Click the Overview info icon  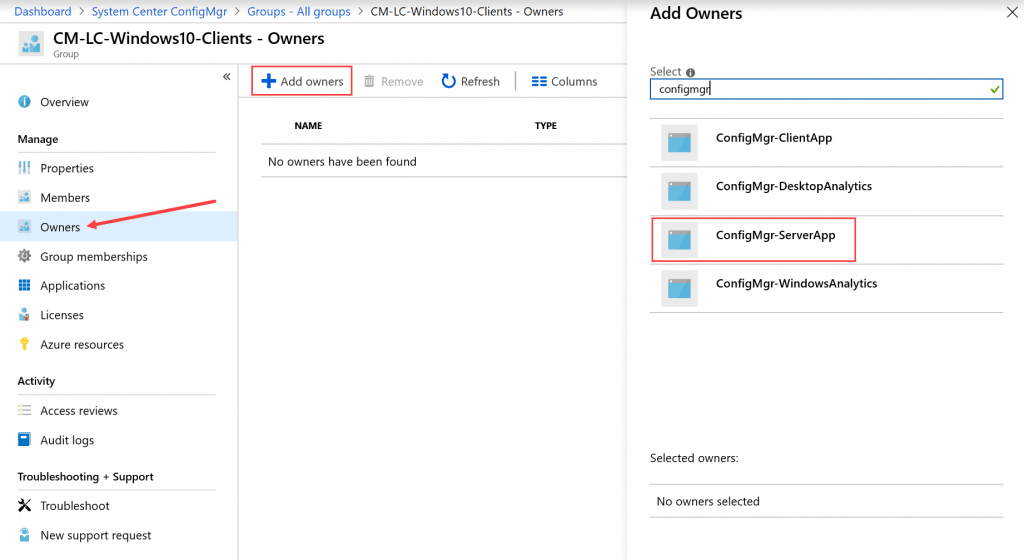click(x=24, y=102)
